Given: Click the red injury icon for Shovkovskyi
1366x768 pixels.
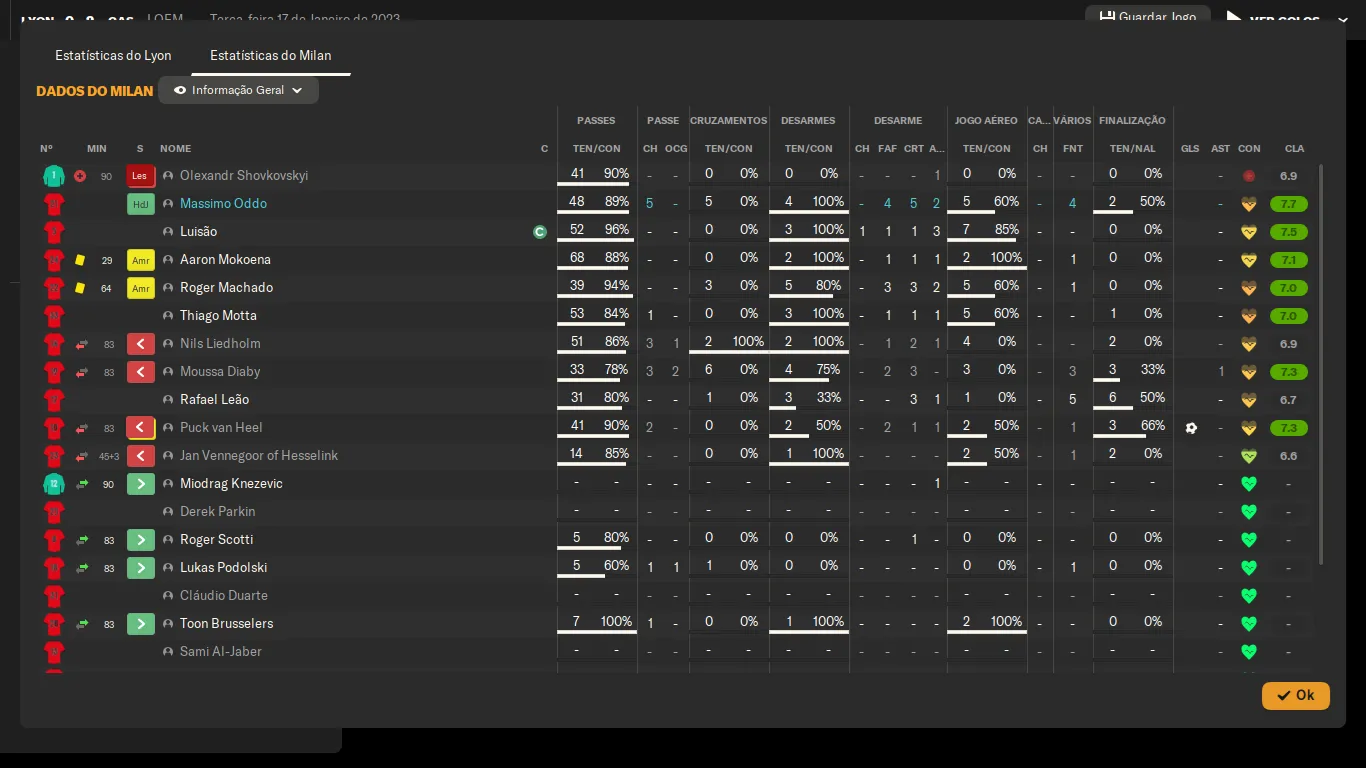Looking at the screenshot, I should click(80, 176).
